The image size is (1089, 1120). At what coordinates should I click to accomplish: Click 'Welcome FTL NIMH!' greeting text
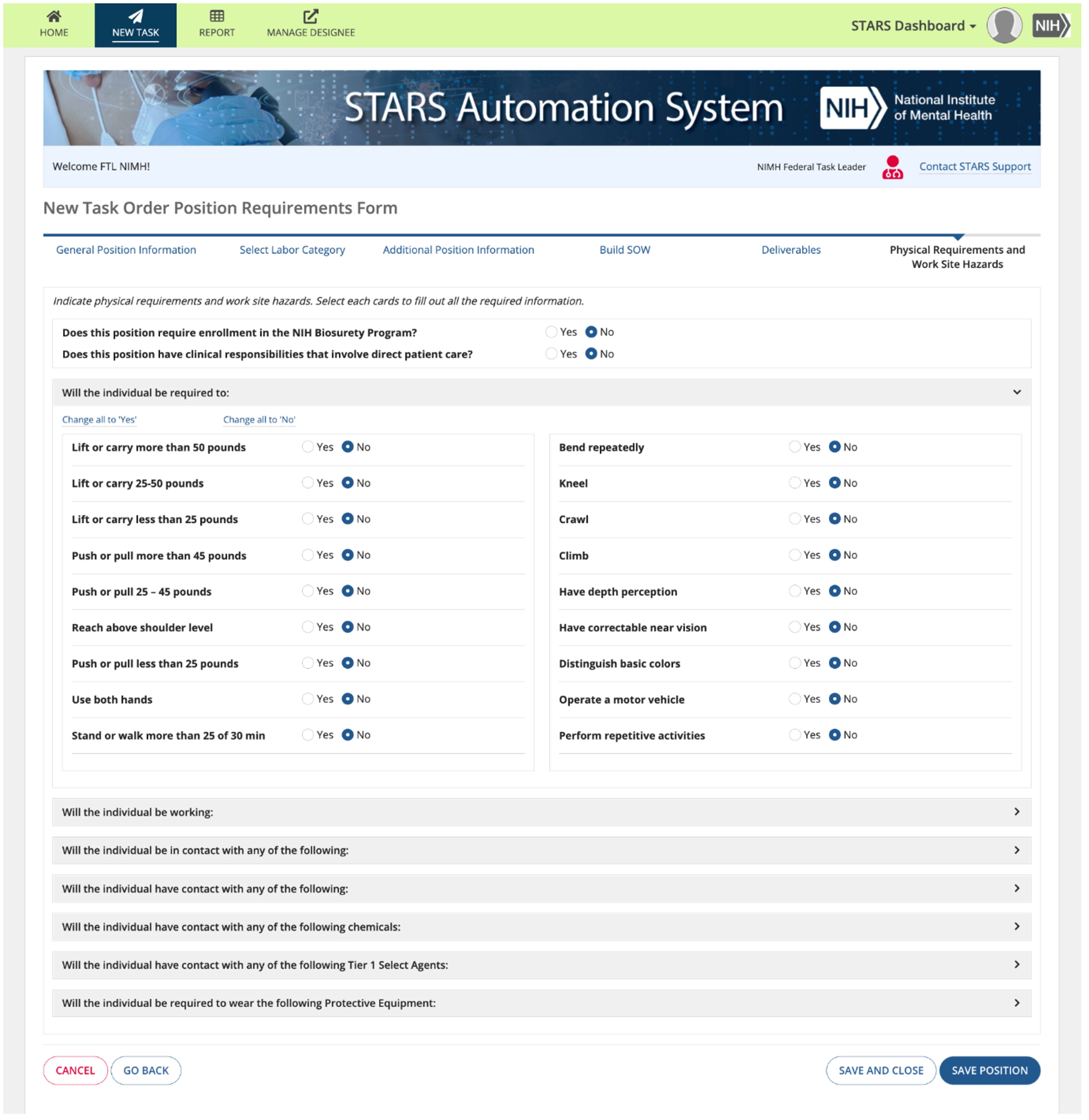(x=101, y=166)
